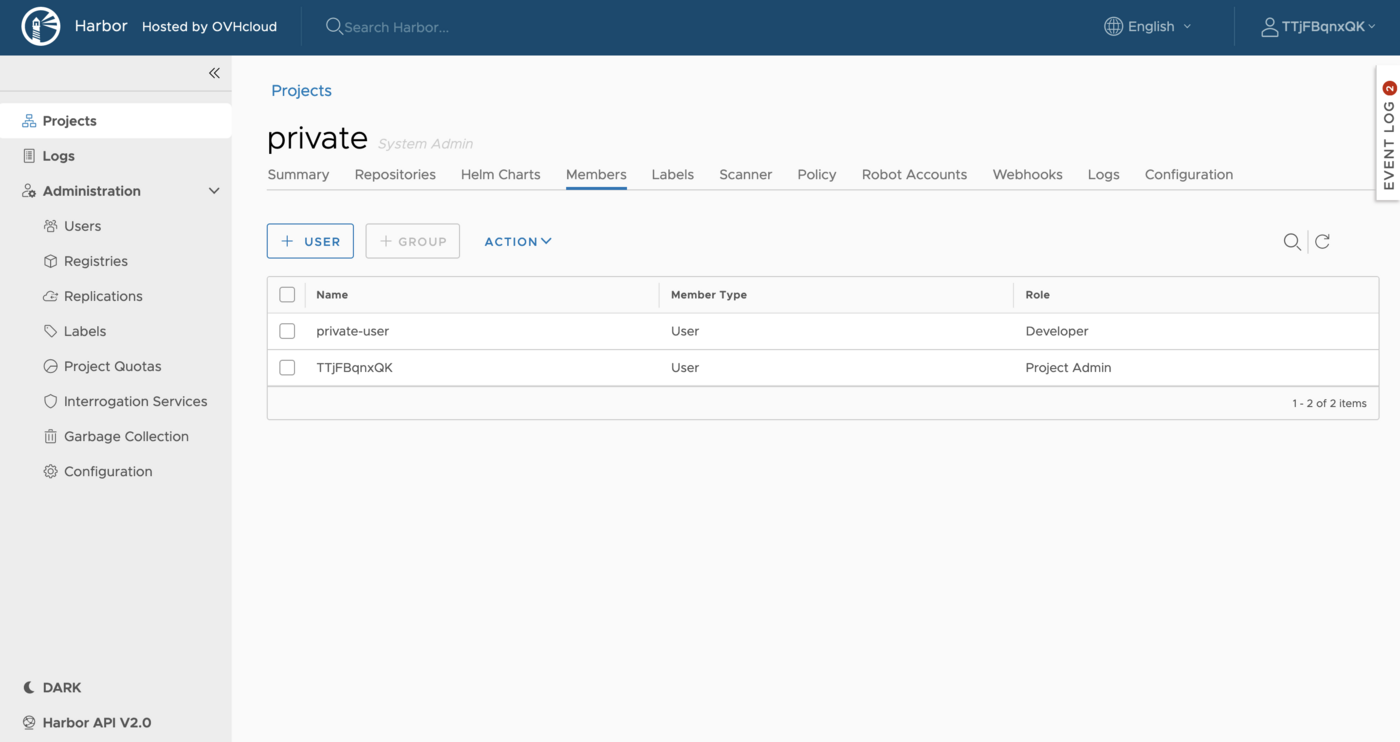
Task: Select the Registries icon in the sidebar
Action: coord(51,261)
